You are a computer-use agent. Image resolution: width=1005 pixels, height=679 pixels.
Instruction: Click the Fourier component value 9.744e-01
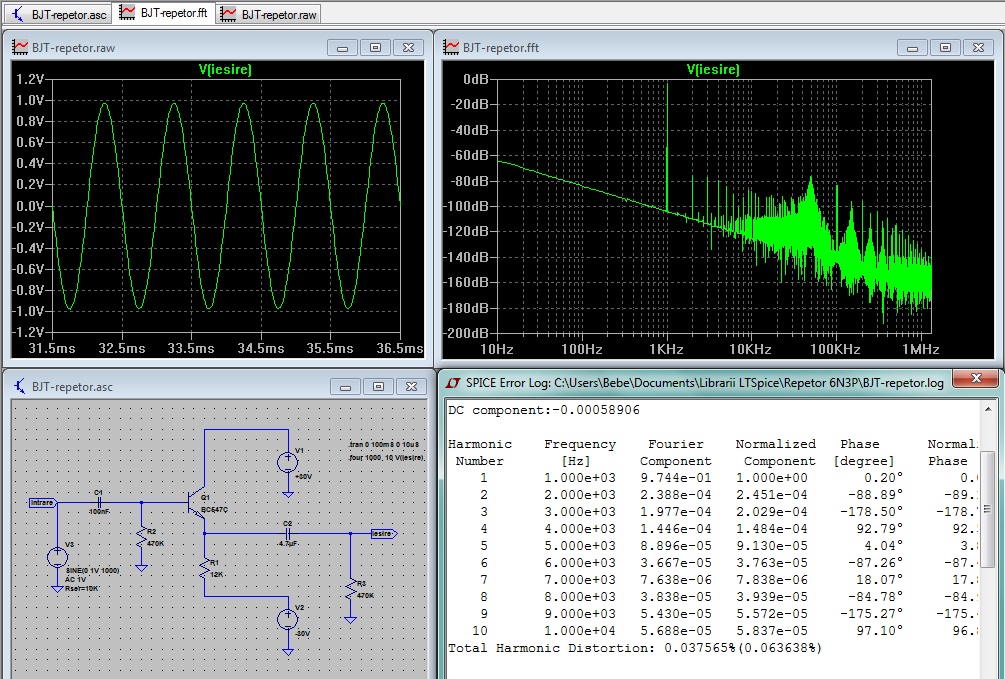676,478
